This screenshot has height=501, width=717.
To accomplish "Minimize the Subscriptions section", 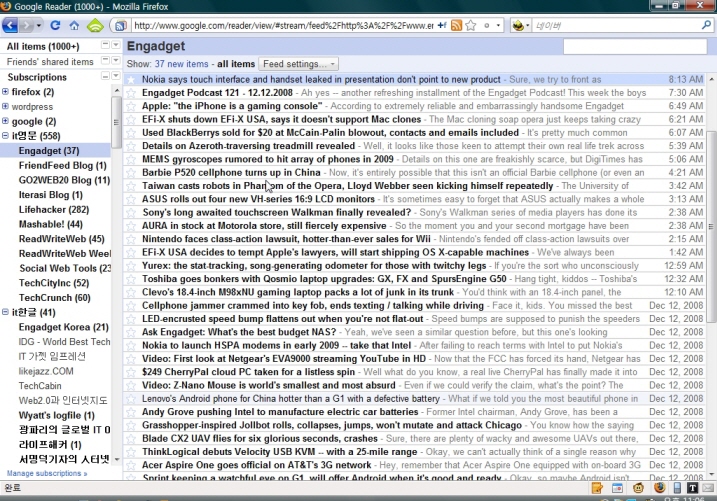I will 105,75.
